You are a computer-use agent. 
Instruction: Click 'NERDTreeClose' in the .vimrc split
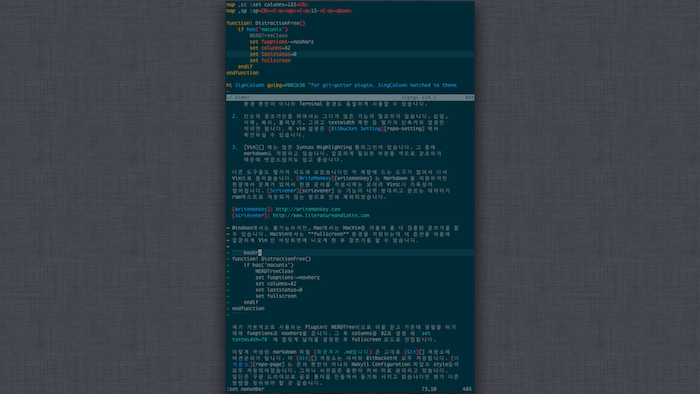[x=268, y=36]
